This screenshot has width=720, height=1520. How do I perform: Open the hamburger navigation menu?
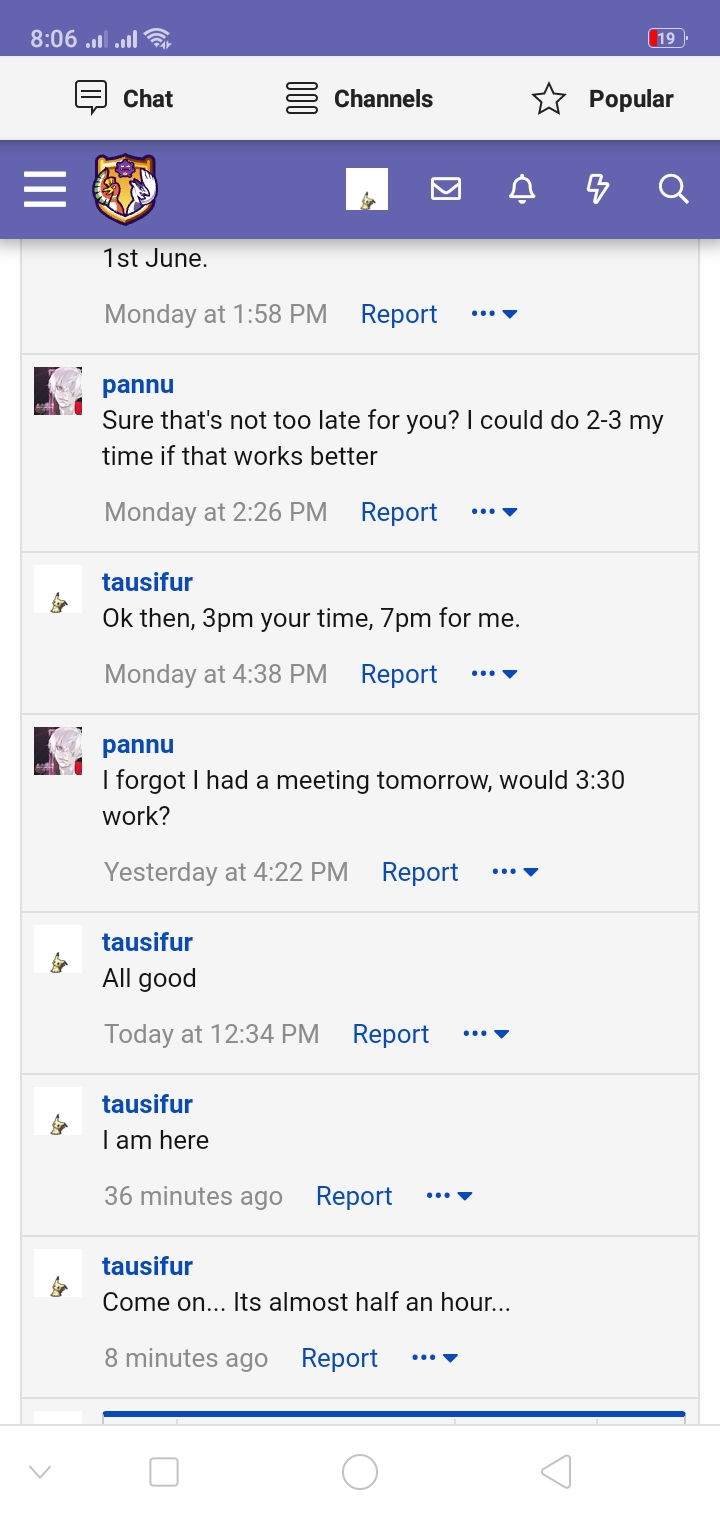point(45,189)
